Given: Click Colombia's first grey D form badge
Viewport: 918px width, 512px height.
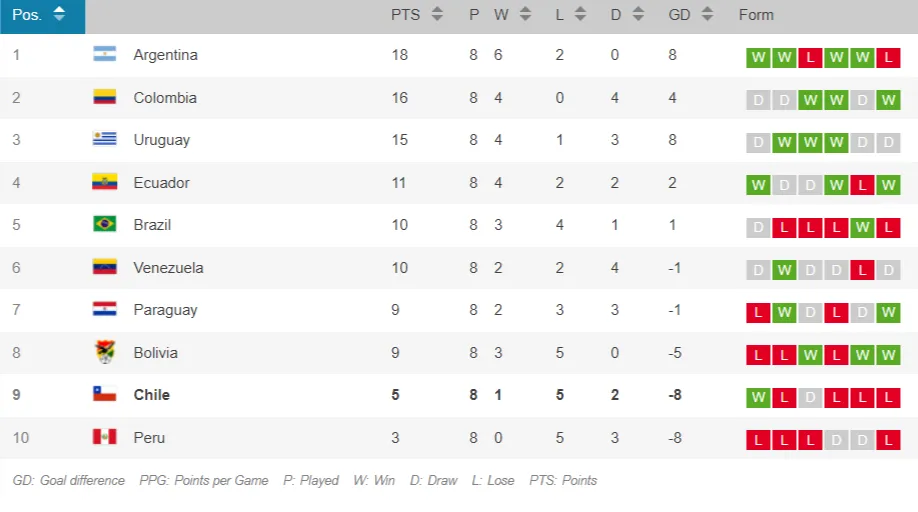Looking at the screenshot, I should click(758, 100).
